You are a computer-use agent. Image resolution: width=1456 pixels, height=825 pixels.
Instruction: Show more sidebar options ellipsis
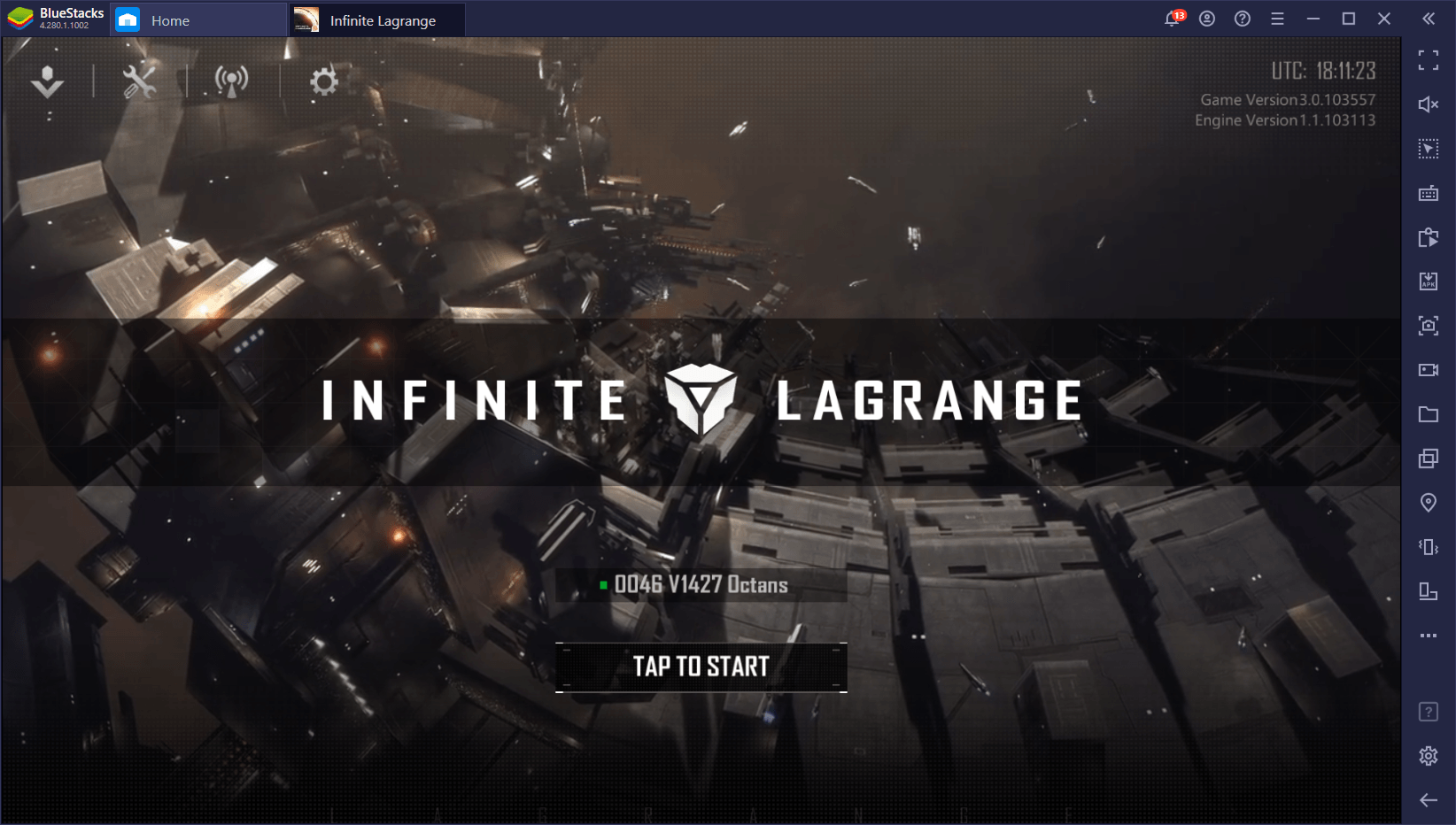point(1429,636)
